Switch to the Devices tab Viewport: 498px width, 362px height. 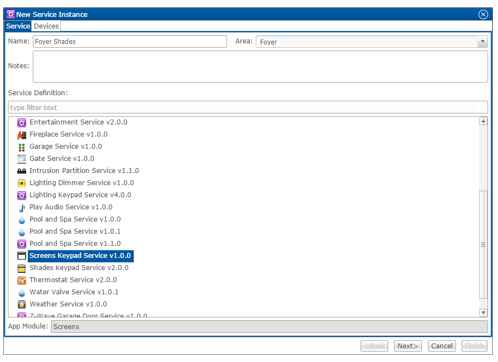tap(46, 26)
